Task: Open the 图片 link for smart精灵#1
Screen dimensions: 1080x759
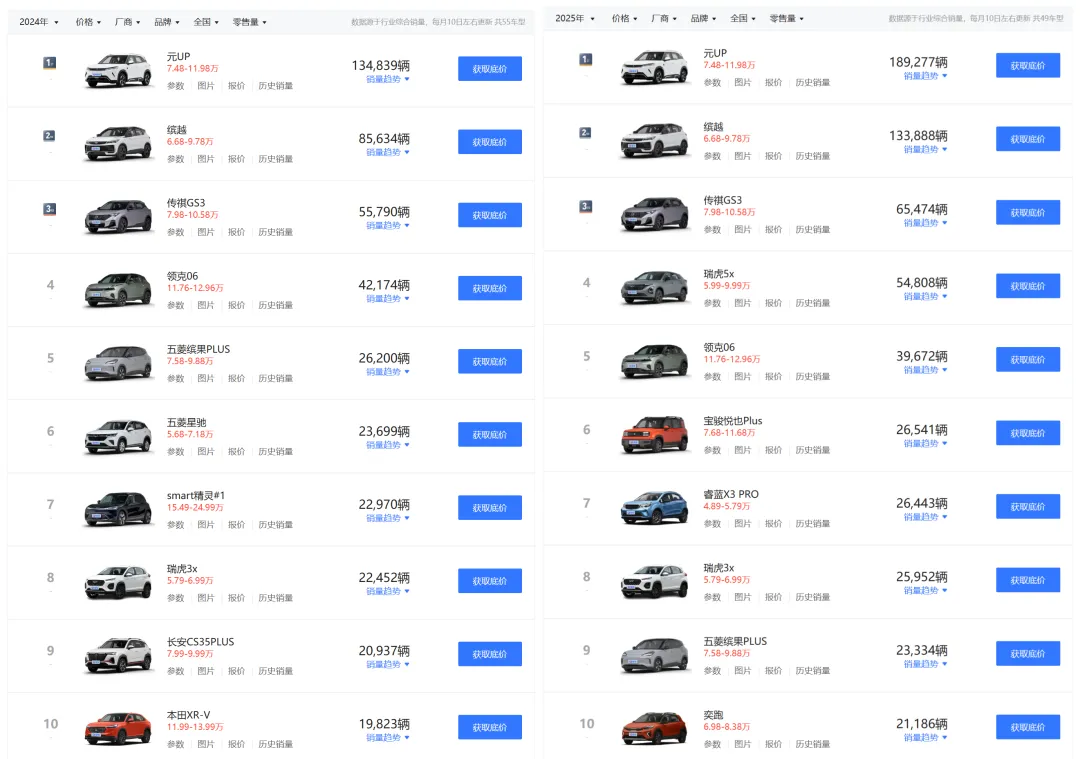Action: [x=206, y=524]
